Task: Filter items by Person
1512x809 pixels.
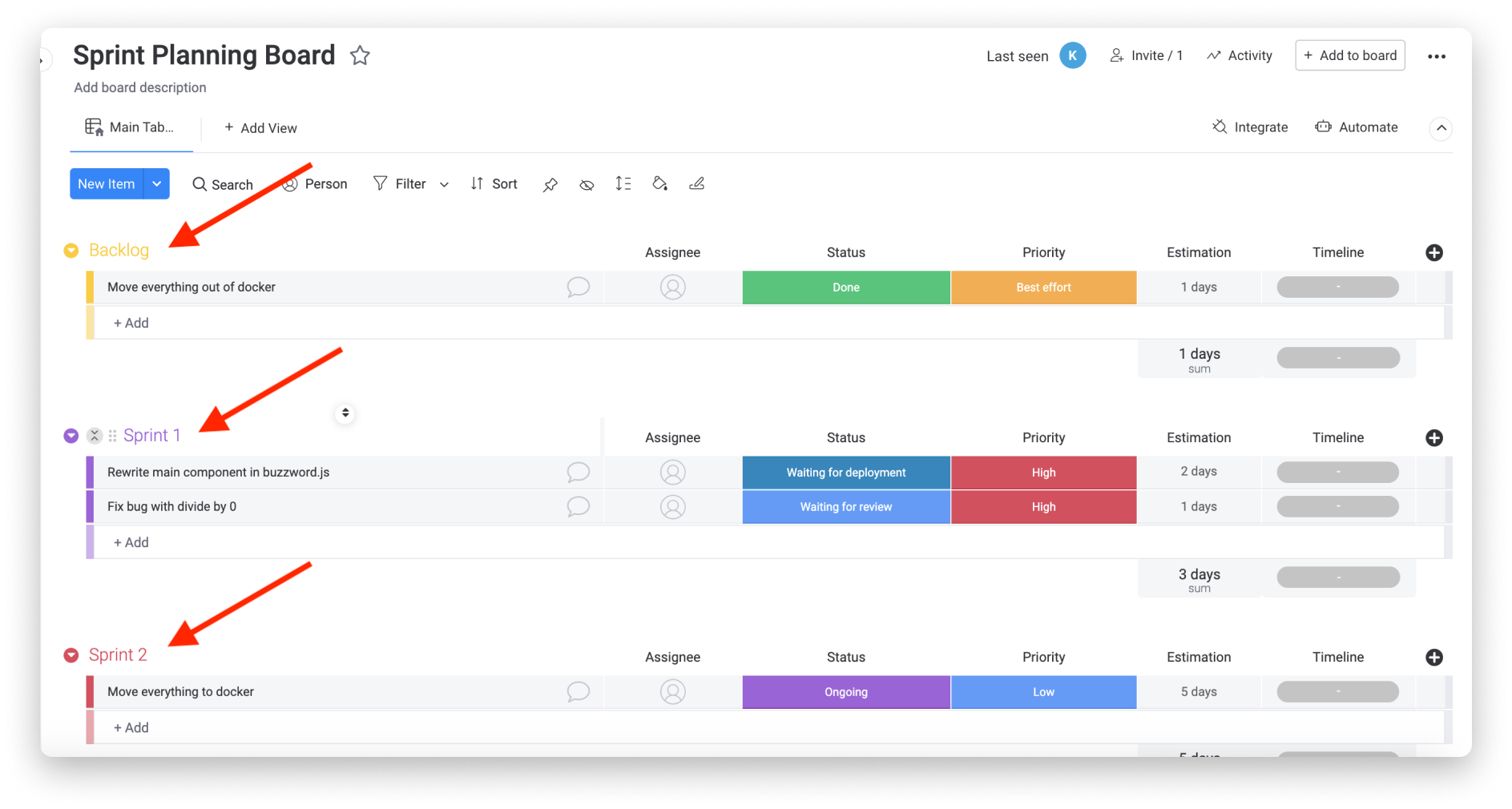Action: point(315,183)
